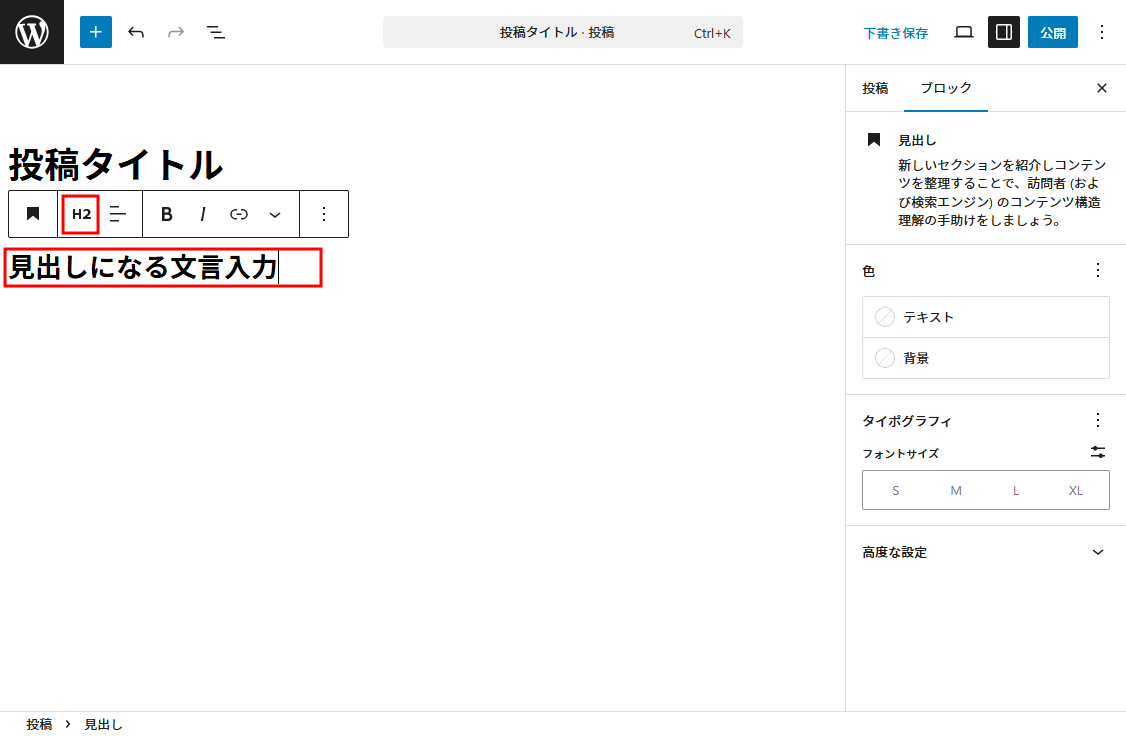Image resolution: width=1126 pixels, height=736 pixels.
Task: Open タイポグラフィ panel options menu
Action: (1097, 420)
